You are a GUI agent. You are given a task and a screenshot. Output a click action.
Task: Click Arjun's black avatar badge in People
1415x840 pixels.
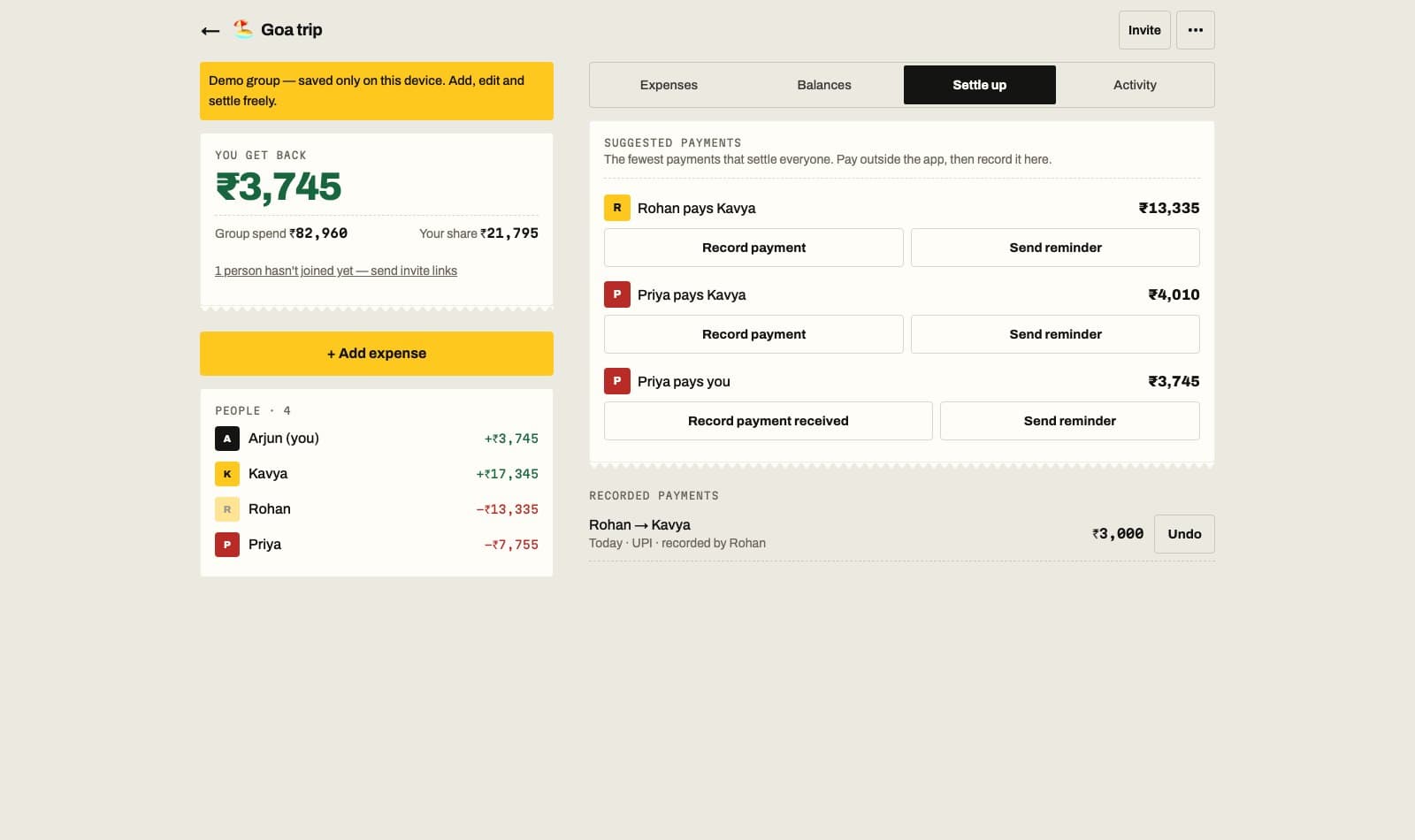(227, 439)
